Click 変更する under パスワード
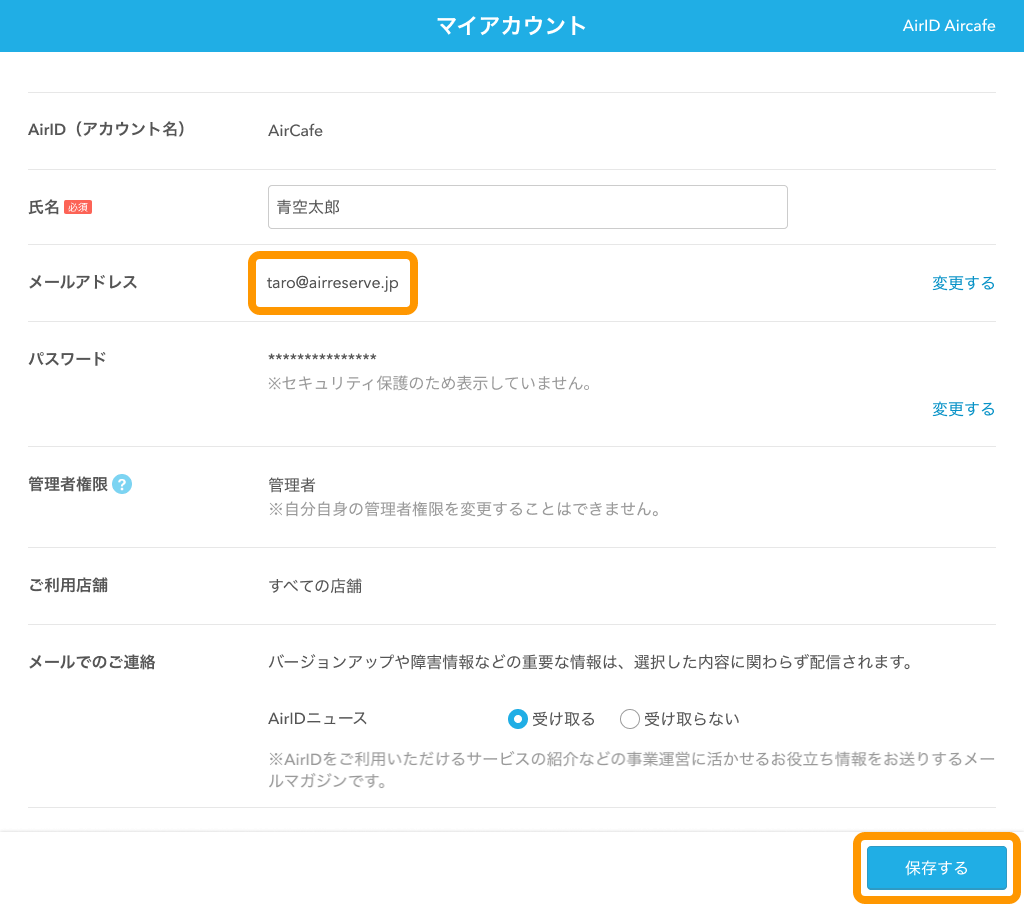Viewport: 1024px width, 916px height. pos(963,409)
